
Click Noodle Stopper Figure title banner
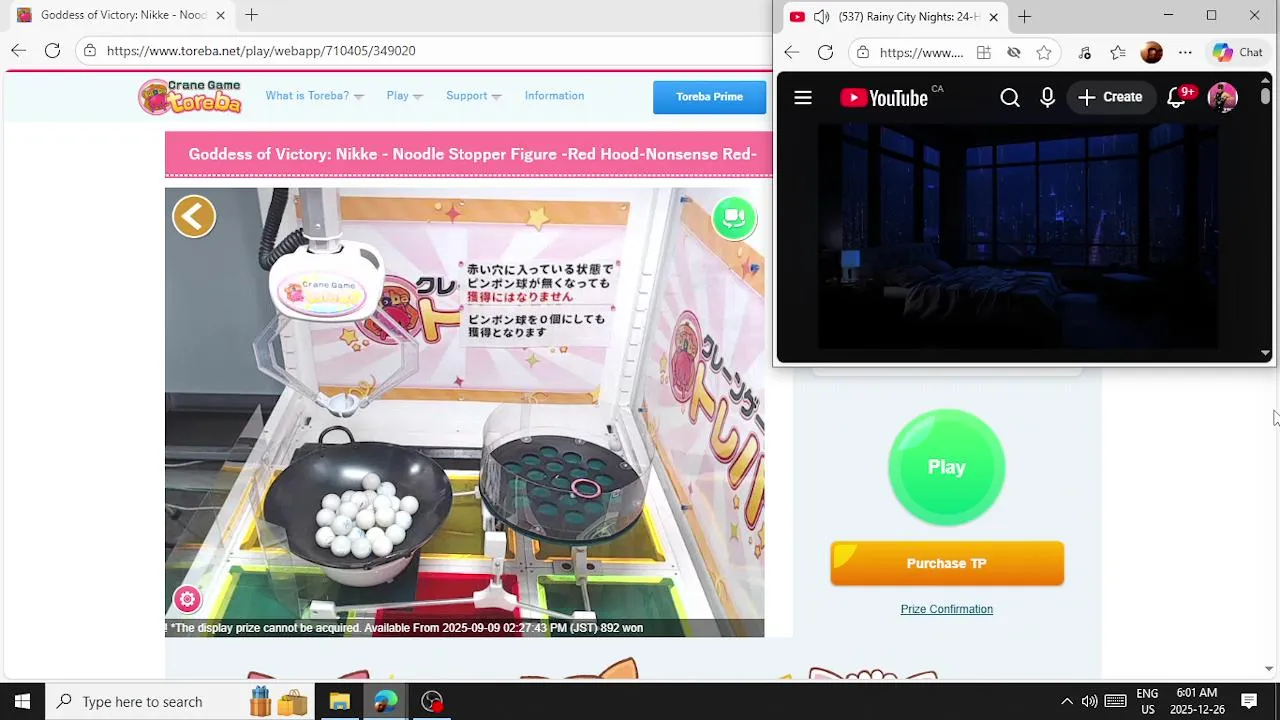click(472, 154)
